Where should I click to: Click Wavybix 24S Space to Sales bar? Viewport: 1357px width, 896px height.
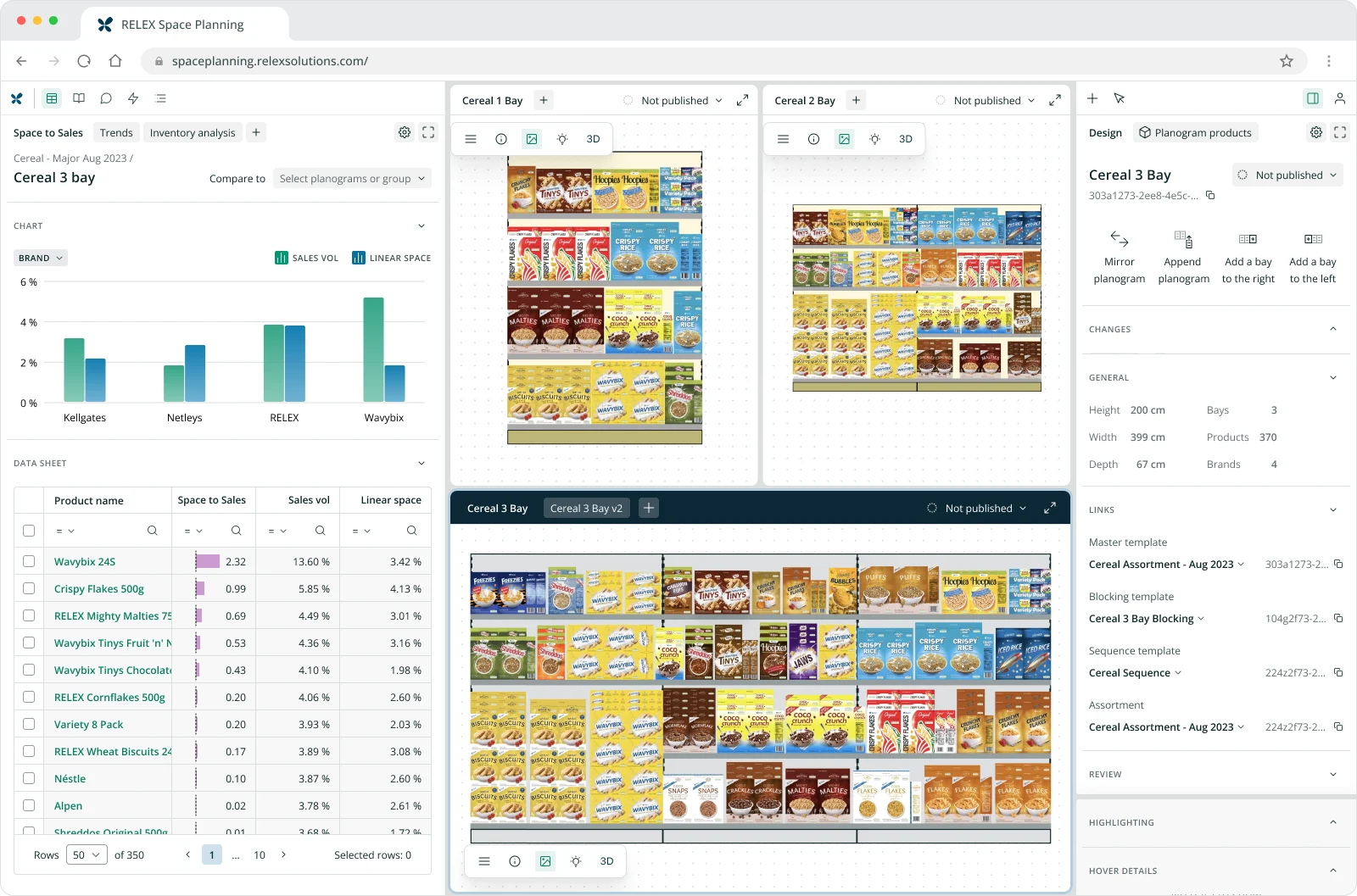point(208,561)
